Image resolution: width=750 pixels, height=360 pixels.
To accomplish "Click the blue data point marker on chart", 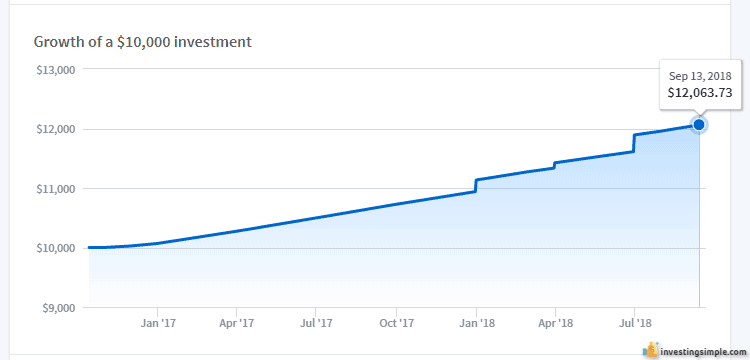I will 699,125.
